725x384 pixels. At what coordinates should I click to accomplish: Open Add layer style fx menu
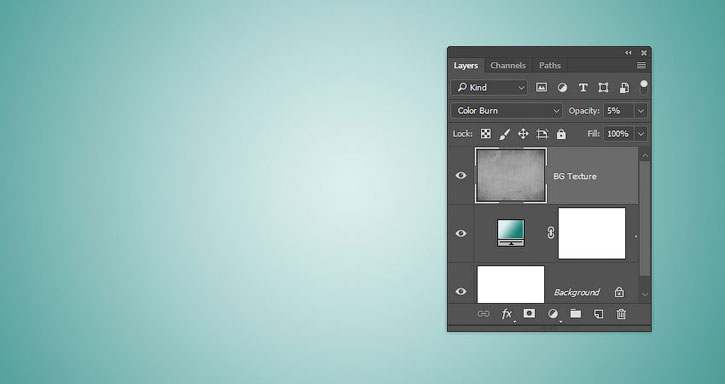point(507,314)
